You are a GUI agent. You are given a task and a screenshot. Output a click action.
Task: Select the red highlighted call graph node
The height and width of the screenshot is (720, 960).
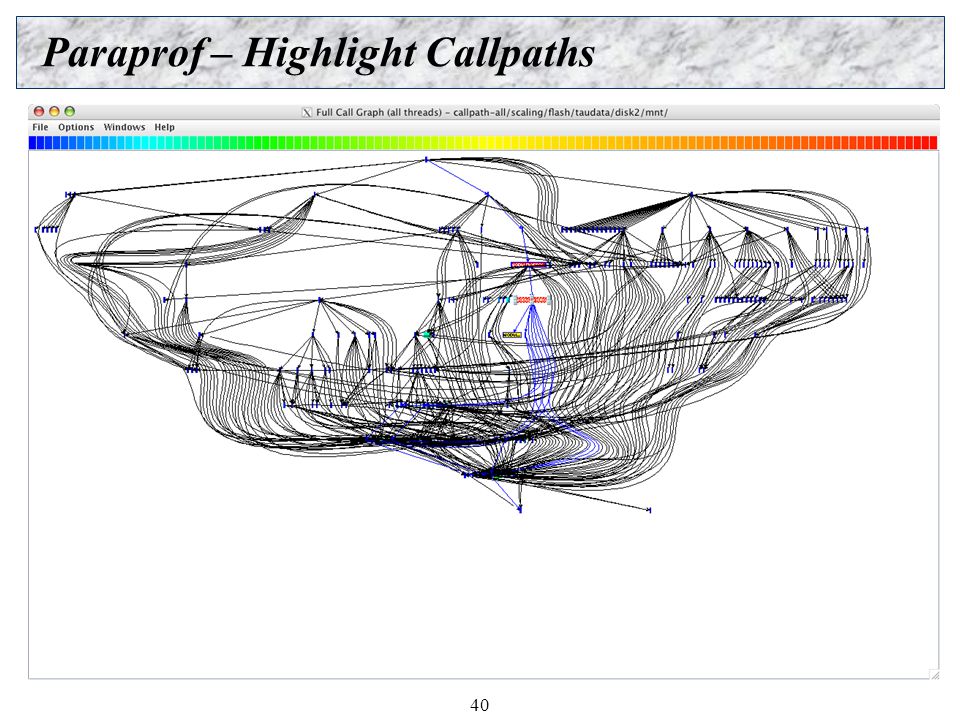click(531, 300)
